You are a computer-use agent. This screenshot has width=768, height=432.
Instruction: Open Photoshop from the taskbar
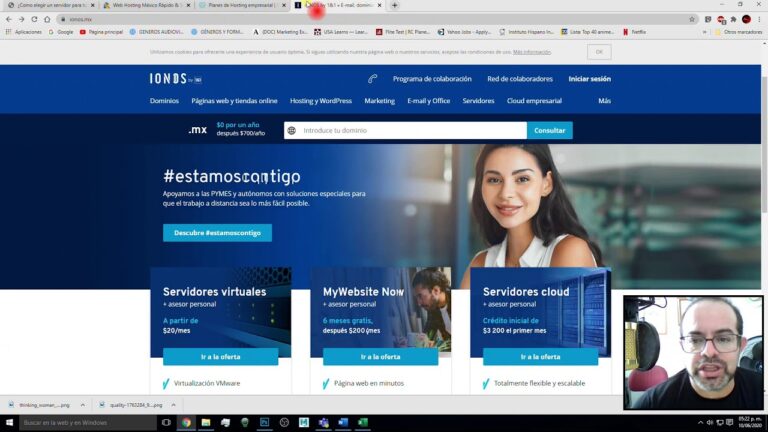tap(264, 423)
